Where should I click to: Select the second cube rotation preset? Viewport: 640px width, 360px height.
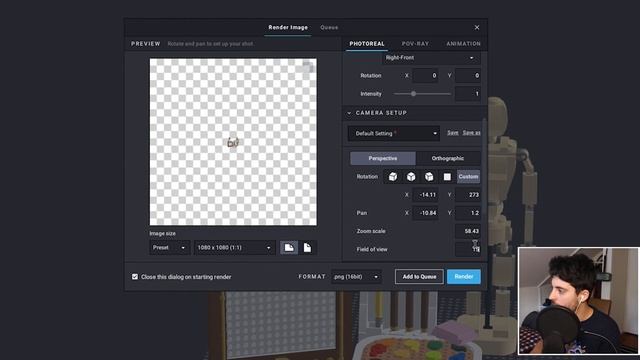411,177
